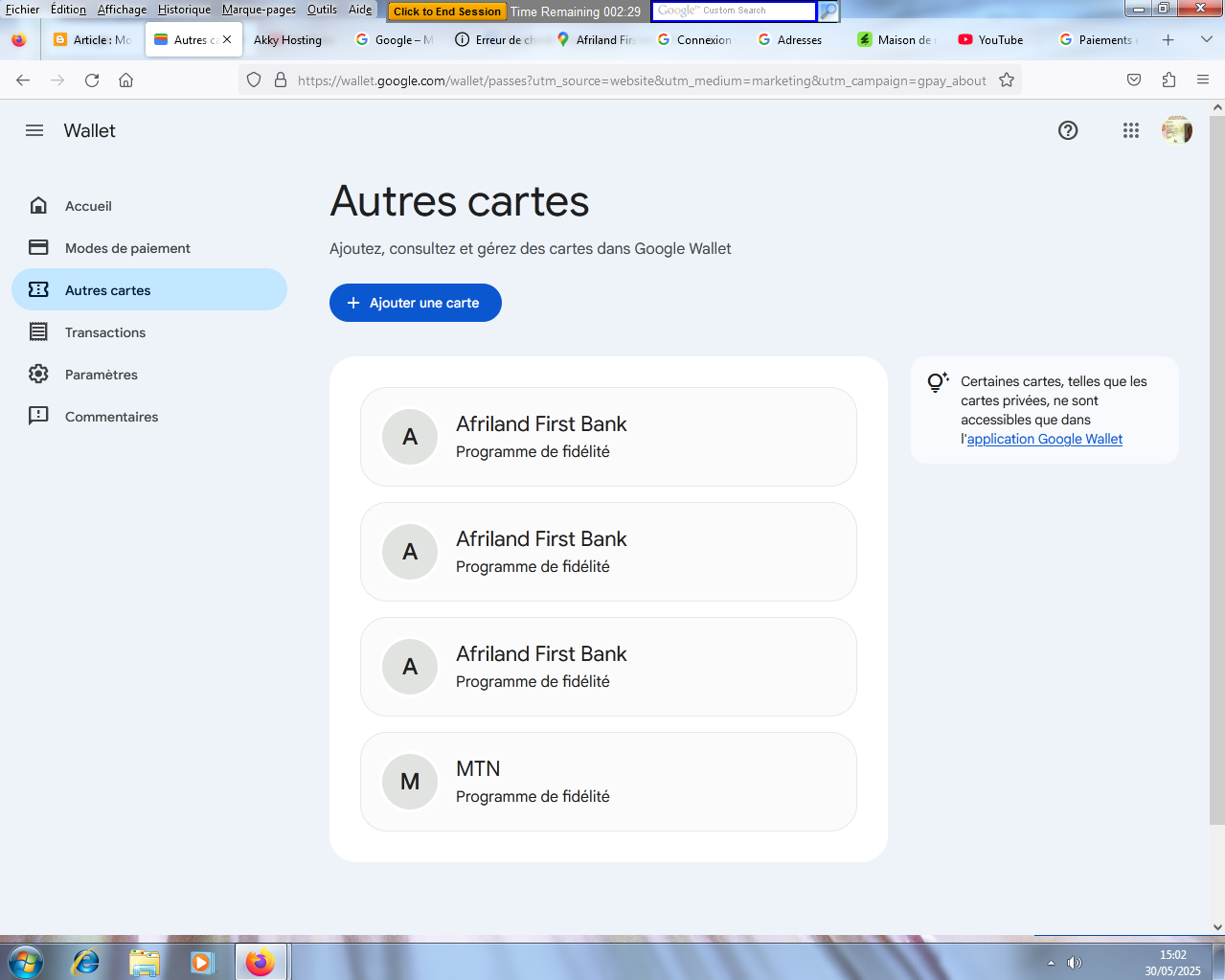The height and width of the screenshot is (980, 1225).
Task: Open the Windows Start button
Action: [x=26, y=961]
